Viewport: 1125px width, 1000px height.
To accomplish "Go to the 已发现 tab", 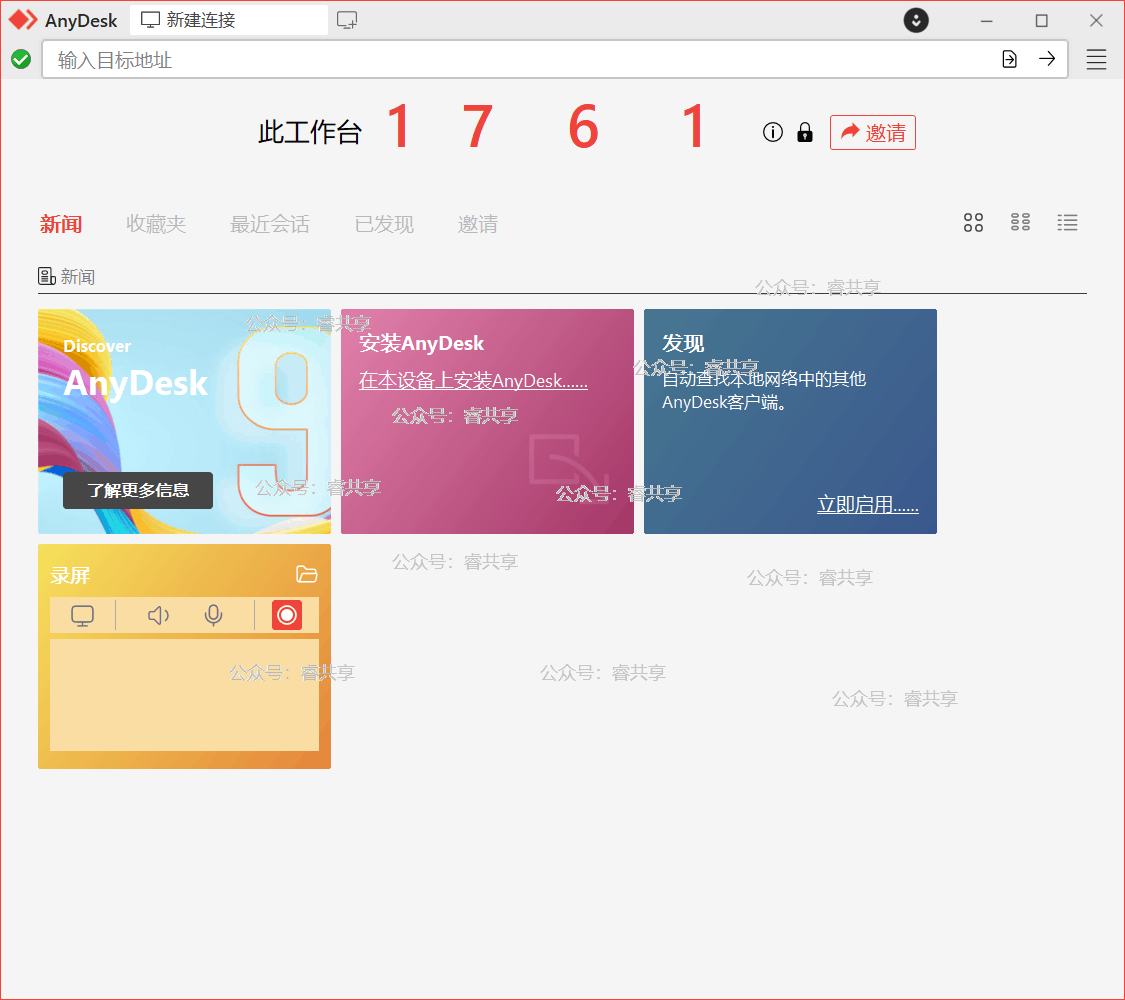I will [x=384, y=224].
